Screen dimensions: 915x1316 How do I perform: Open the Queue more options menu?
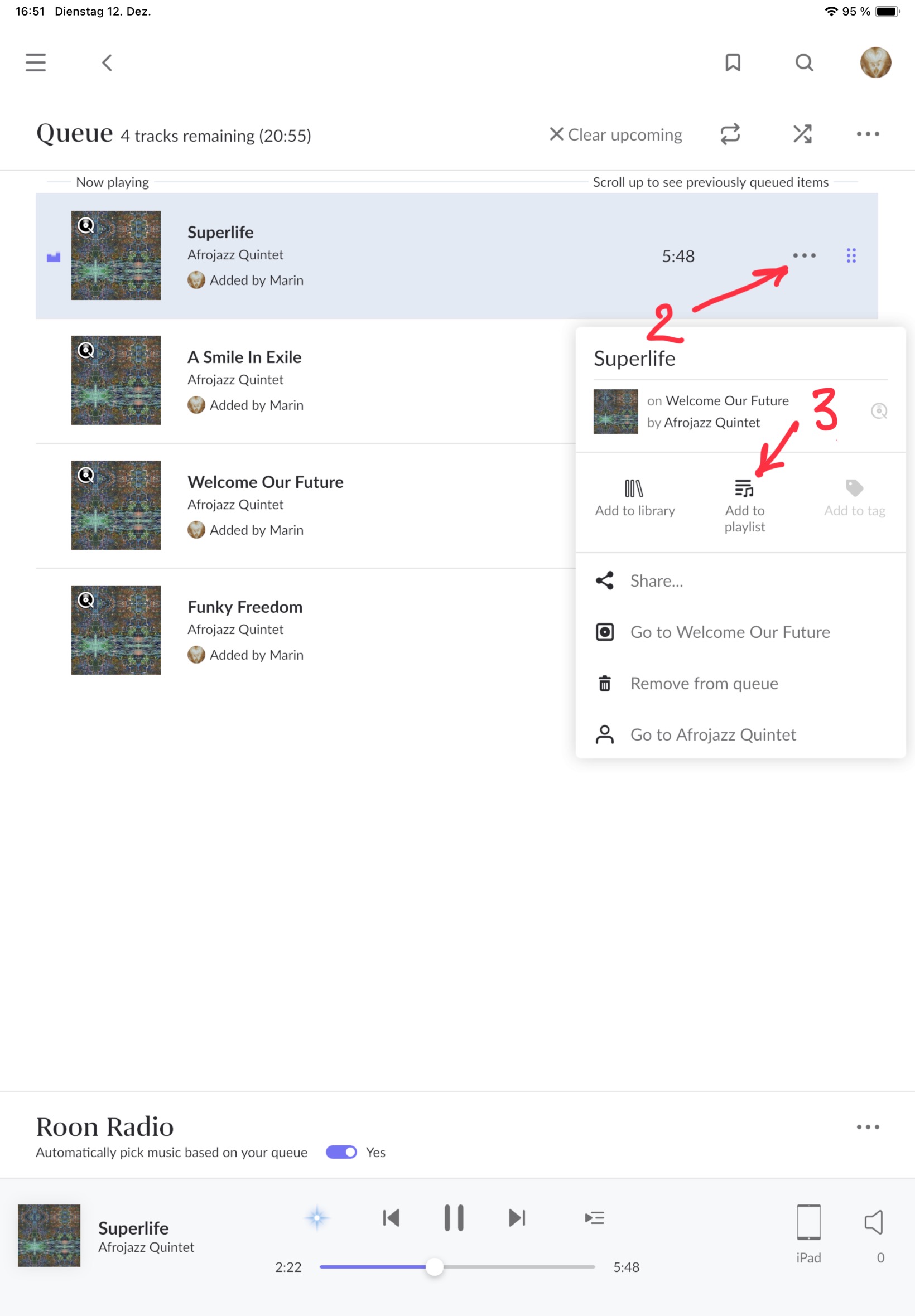click(868, 134)
